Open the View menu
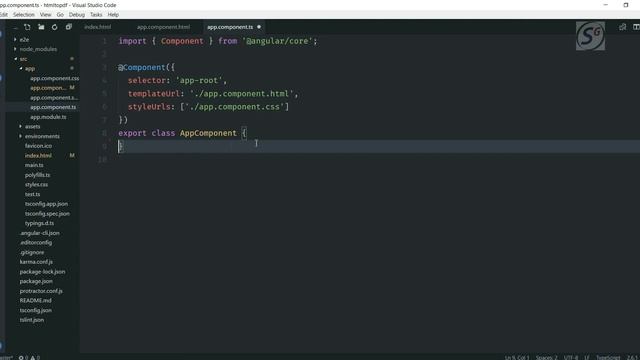This screenshot has height=360, width=640. click(x=45, y=15)
